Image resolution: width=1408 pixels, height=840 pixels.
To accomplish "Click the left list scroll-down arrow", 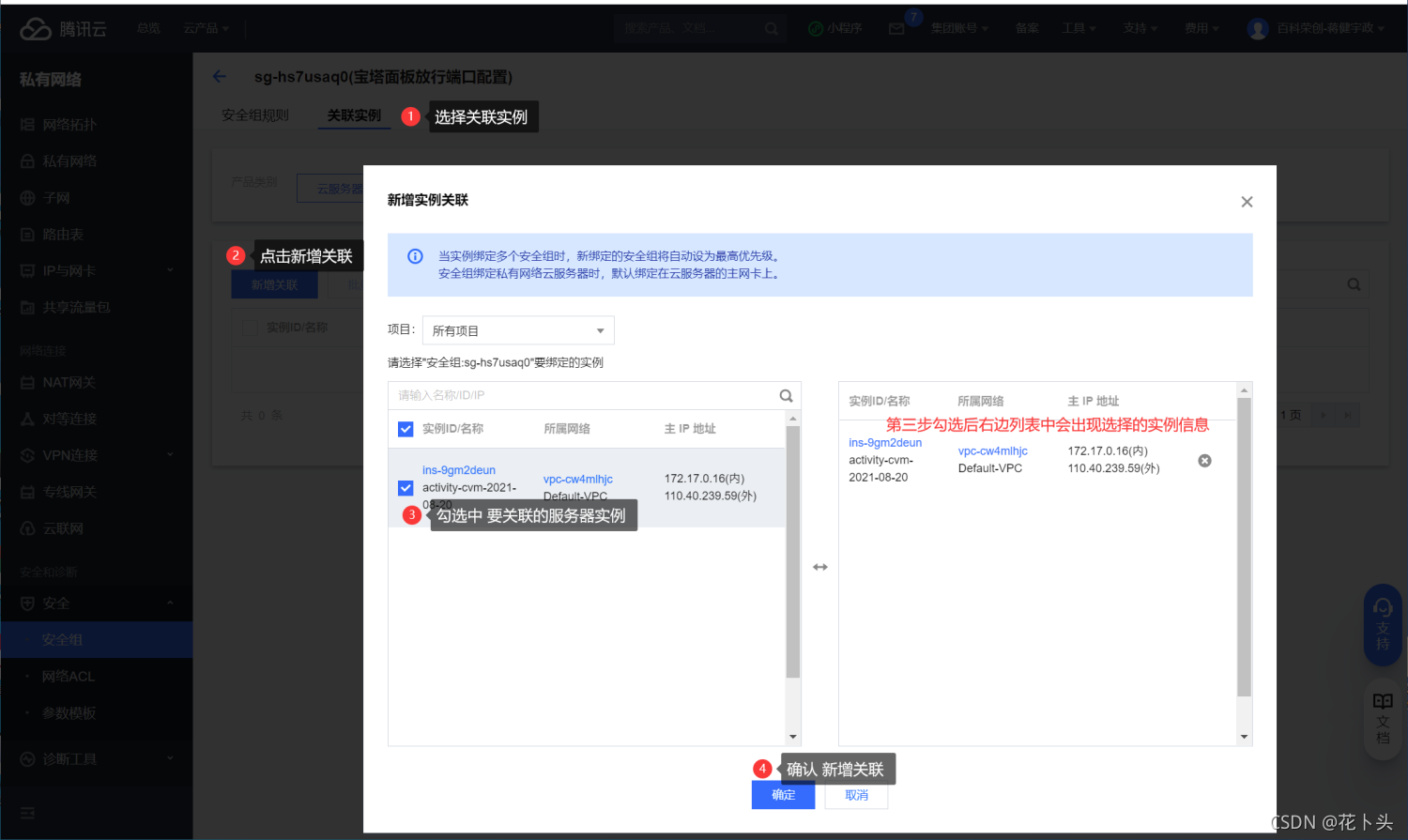I will pyautogui.click(x=793, y=737).
